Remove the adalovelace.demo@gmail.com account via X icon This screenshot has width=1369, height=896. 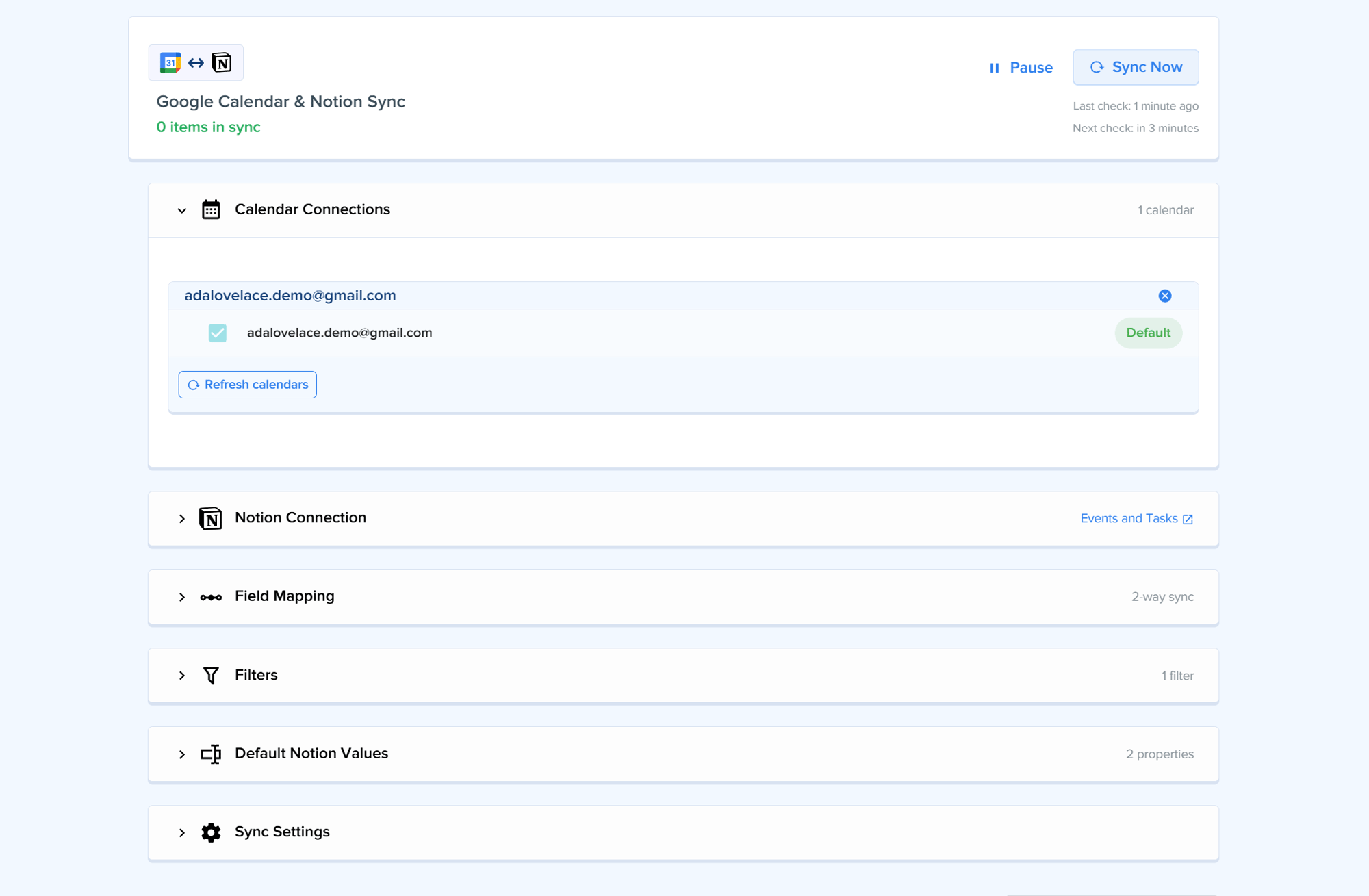(1165, 296)
